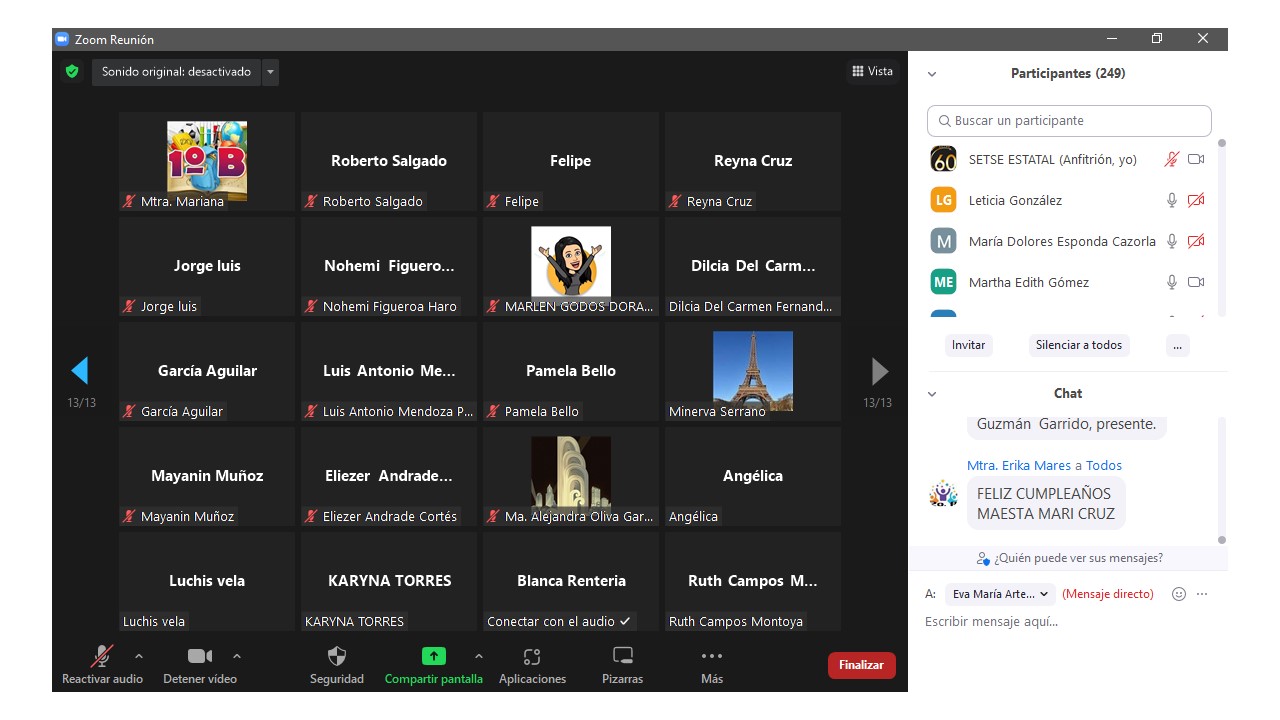Select the Minerva Serrano Eiffel Tower tile
This screenshot has width=1280, height=720.
(x=753, y=371)
